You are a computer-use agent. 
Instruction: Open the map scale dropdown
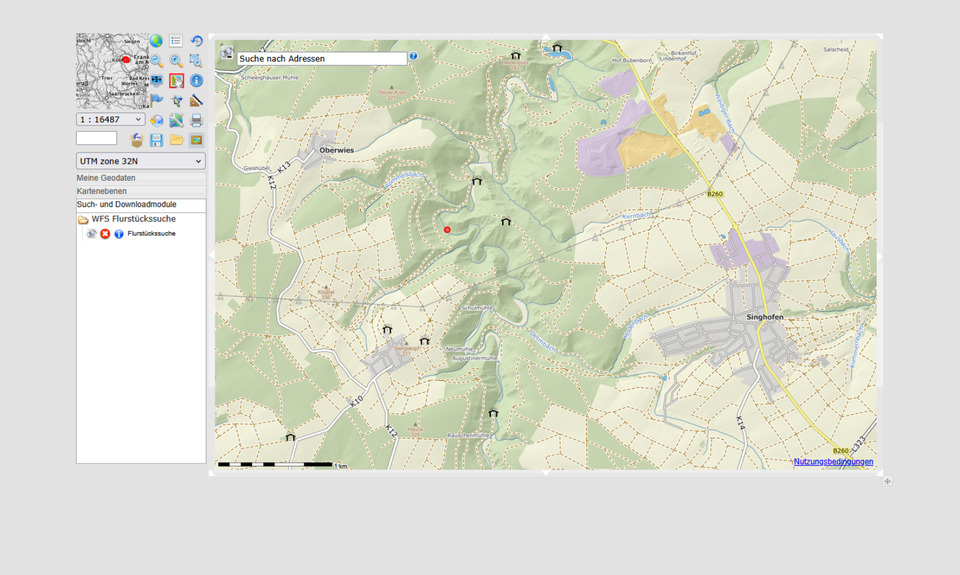[111, 120]
